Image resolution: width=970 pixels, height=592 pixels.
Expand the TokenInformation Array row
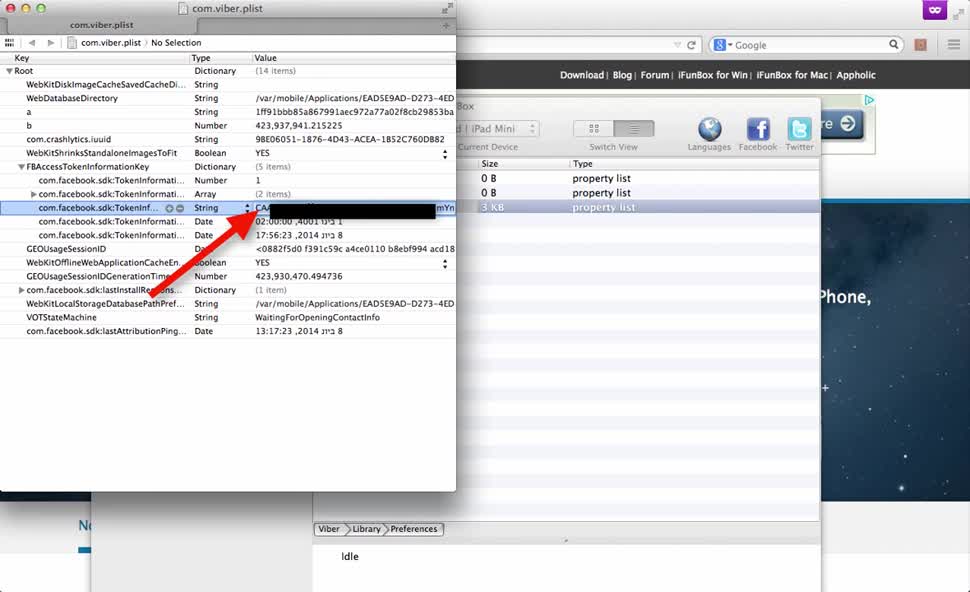point(33,194)
